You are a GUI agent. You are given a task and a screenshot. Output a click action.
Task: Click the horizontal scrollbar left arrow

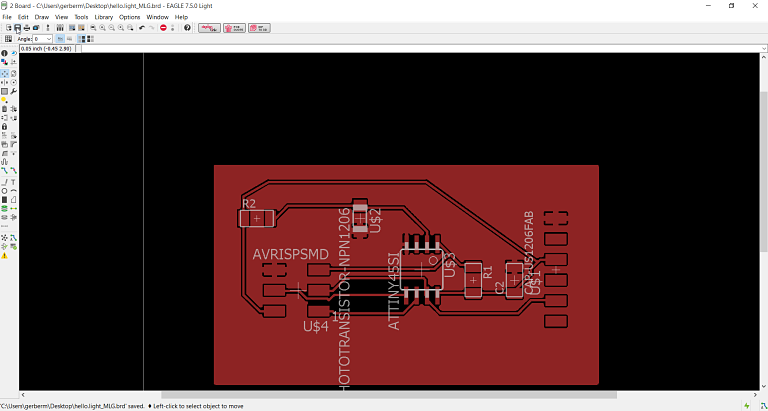coord(23,395)
